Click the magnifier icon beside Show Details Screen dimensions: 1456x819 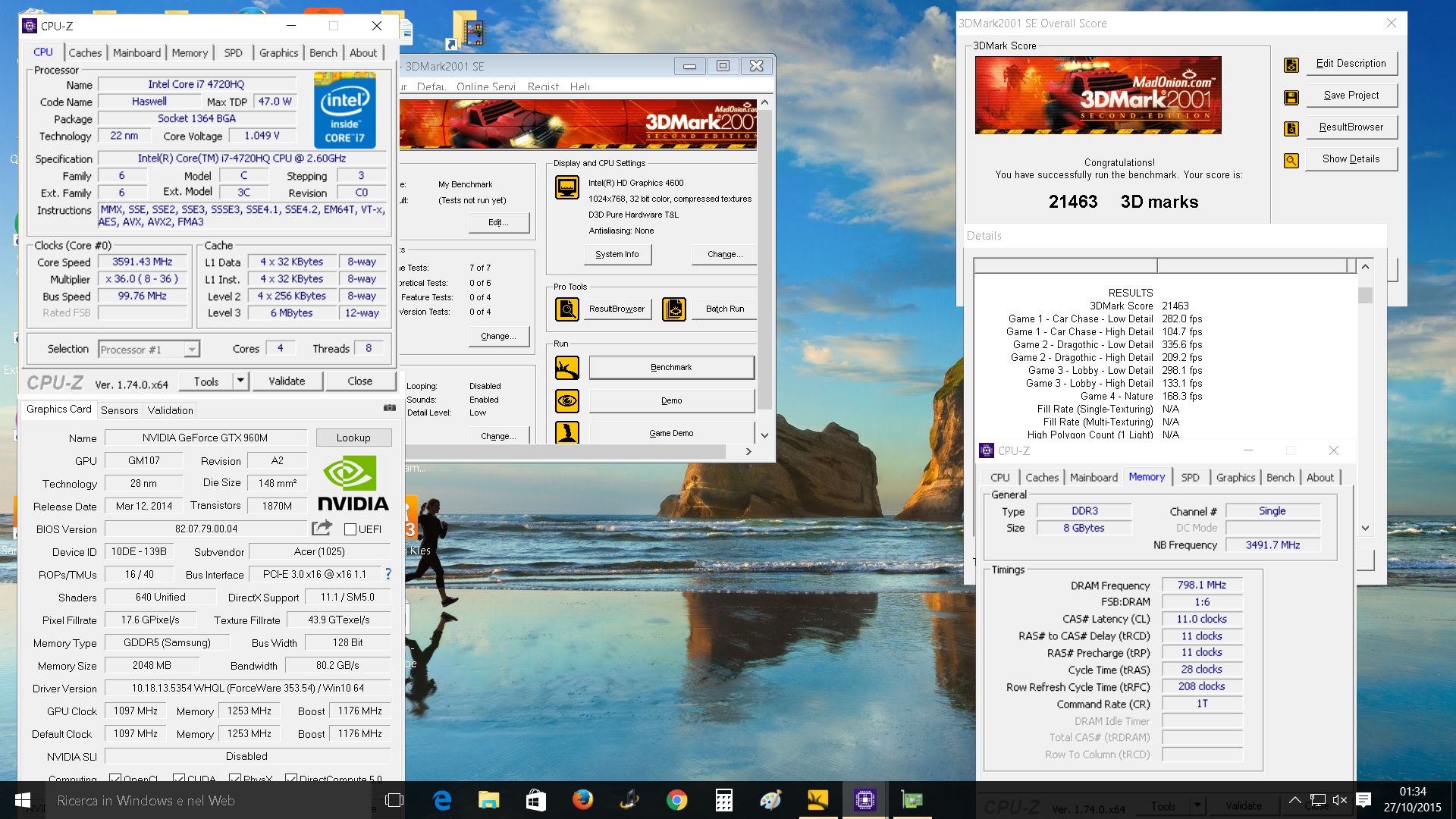(1291, 160)
